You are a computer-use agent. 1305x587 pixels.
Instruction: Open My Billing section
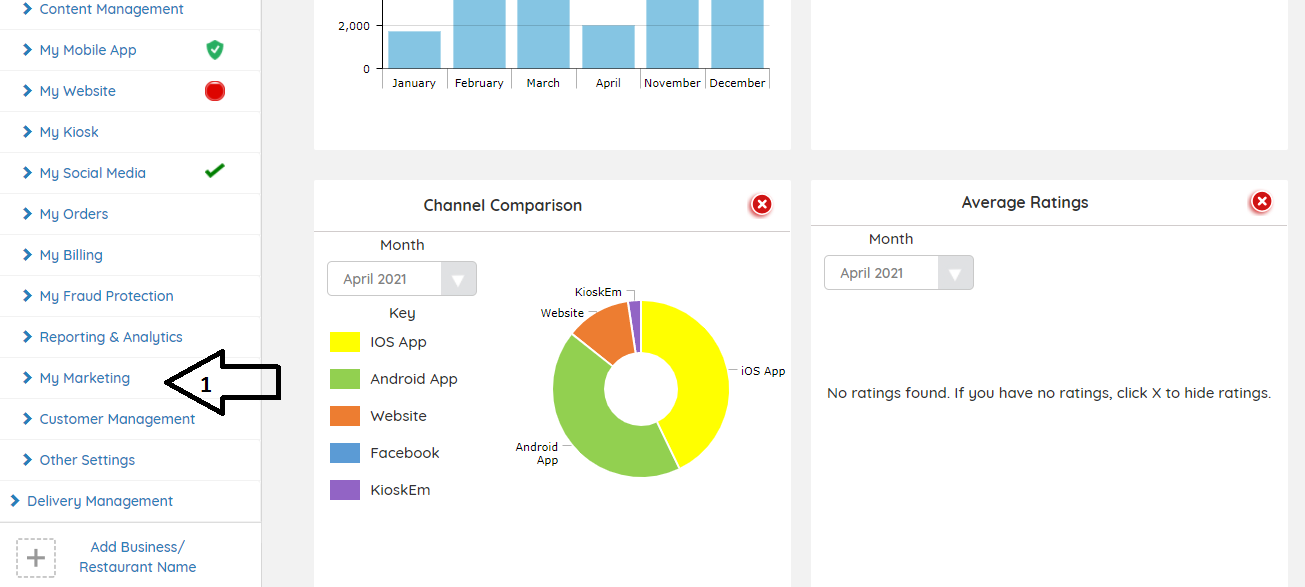(x=70, y=255)
